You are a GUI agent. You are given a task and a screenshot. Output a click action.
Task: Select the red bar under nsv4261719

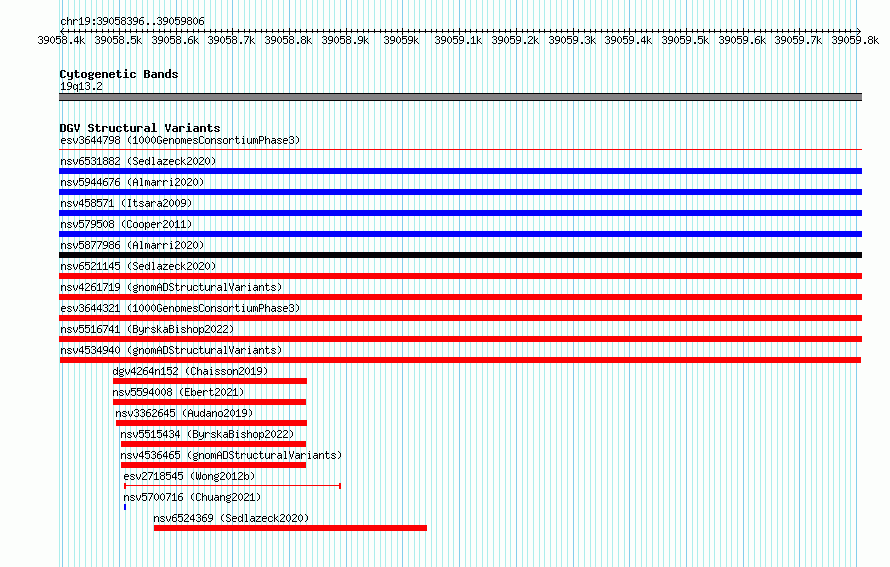[460, 297]
